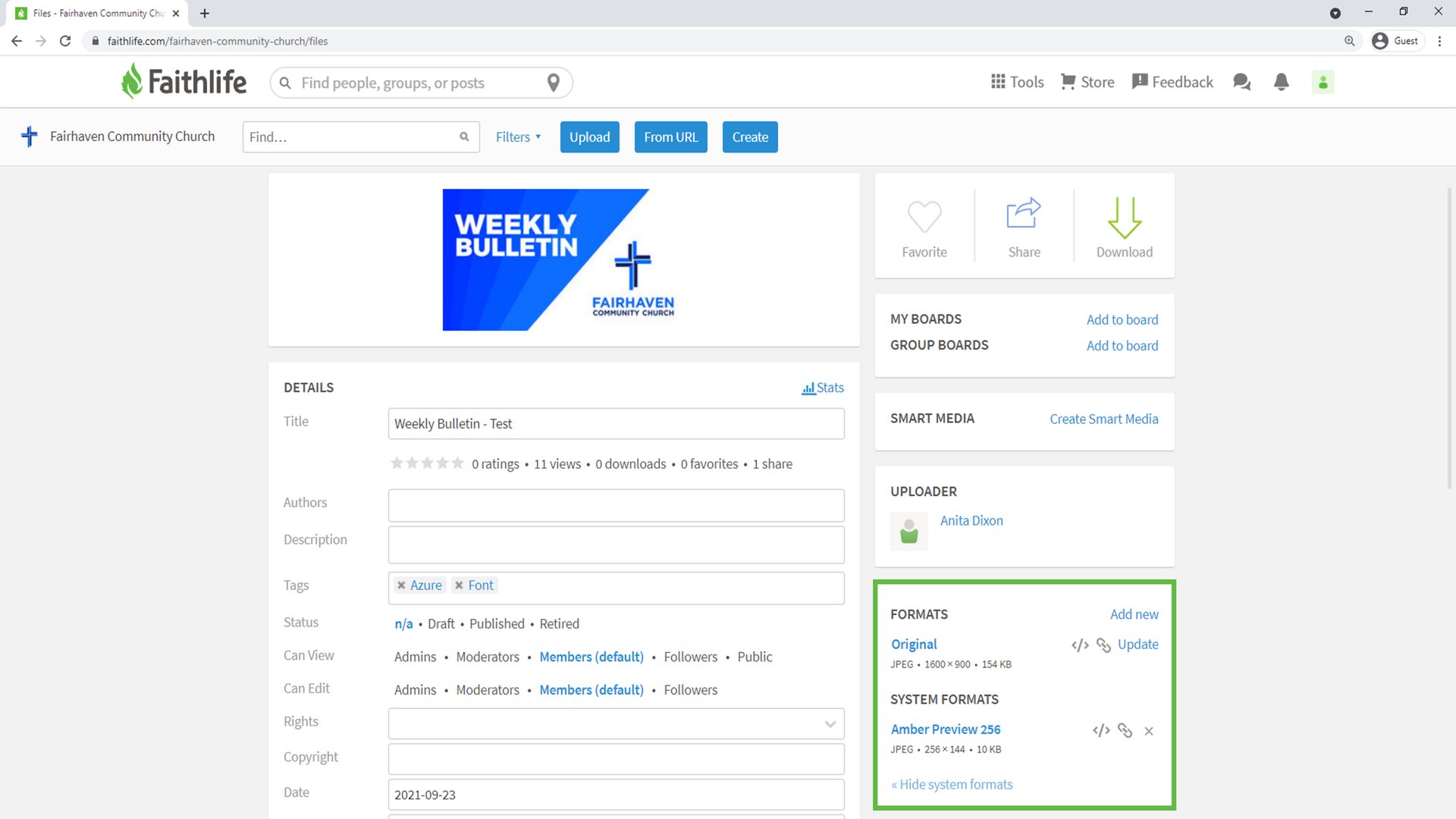Set Can Edit to Moderators
This screenshot has height=819, width=1456.
click(488, 690)
